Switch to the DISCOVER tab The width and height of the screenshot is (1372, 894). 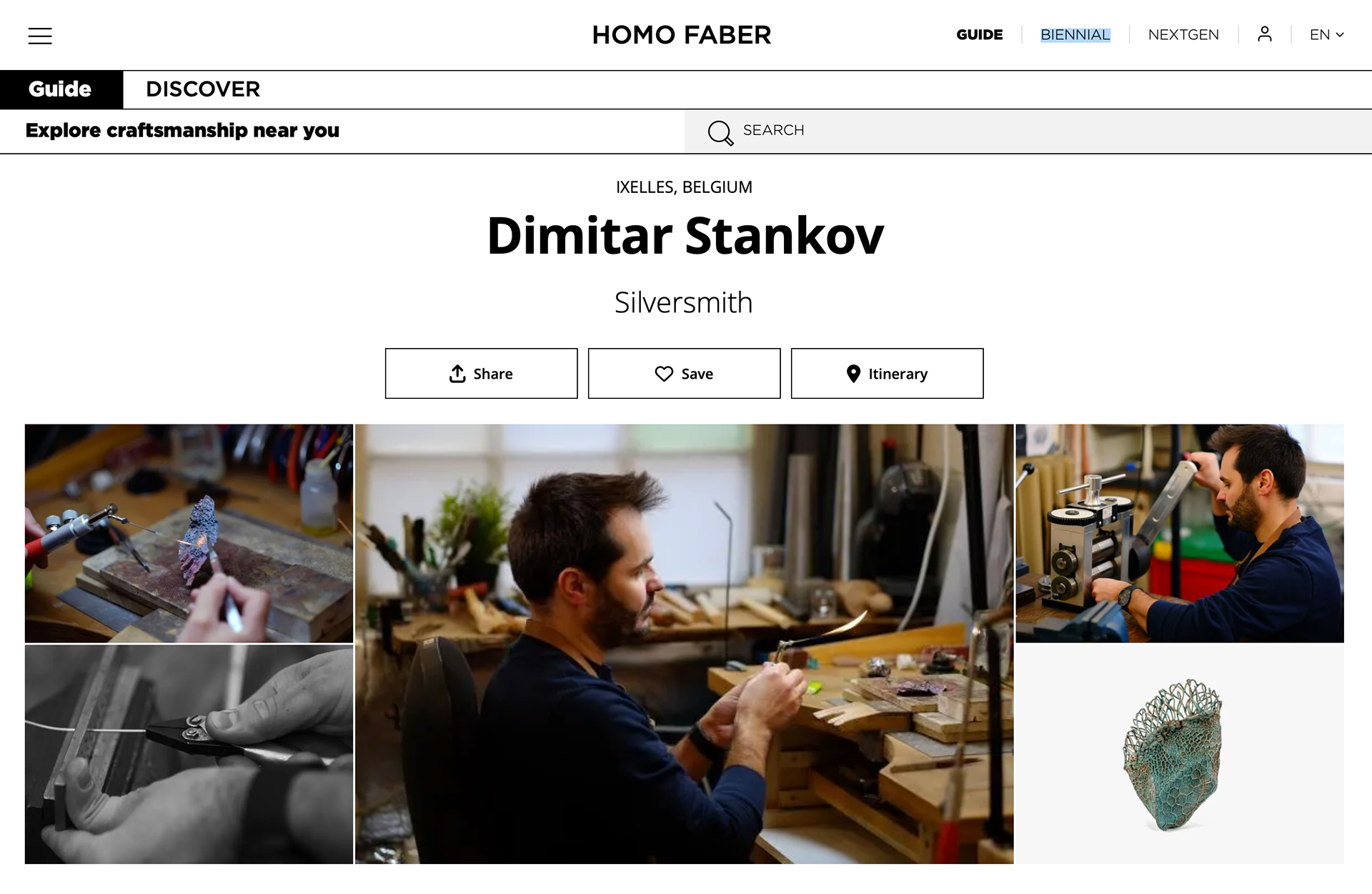pyautogui.click(x=203, y=89)
